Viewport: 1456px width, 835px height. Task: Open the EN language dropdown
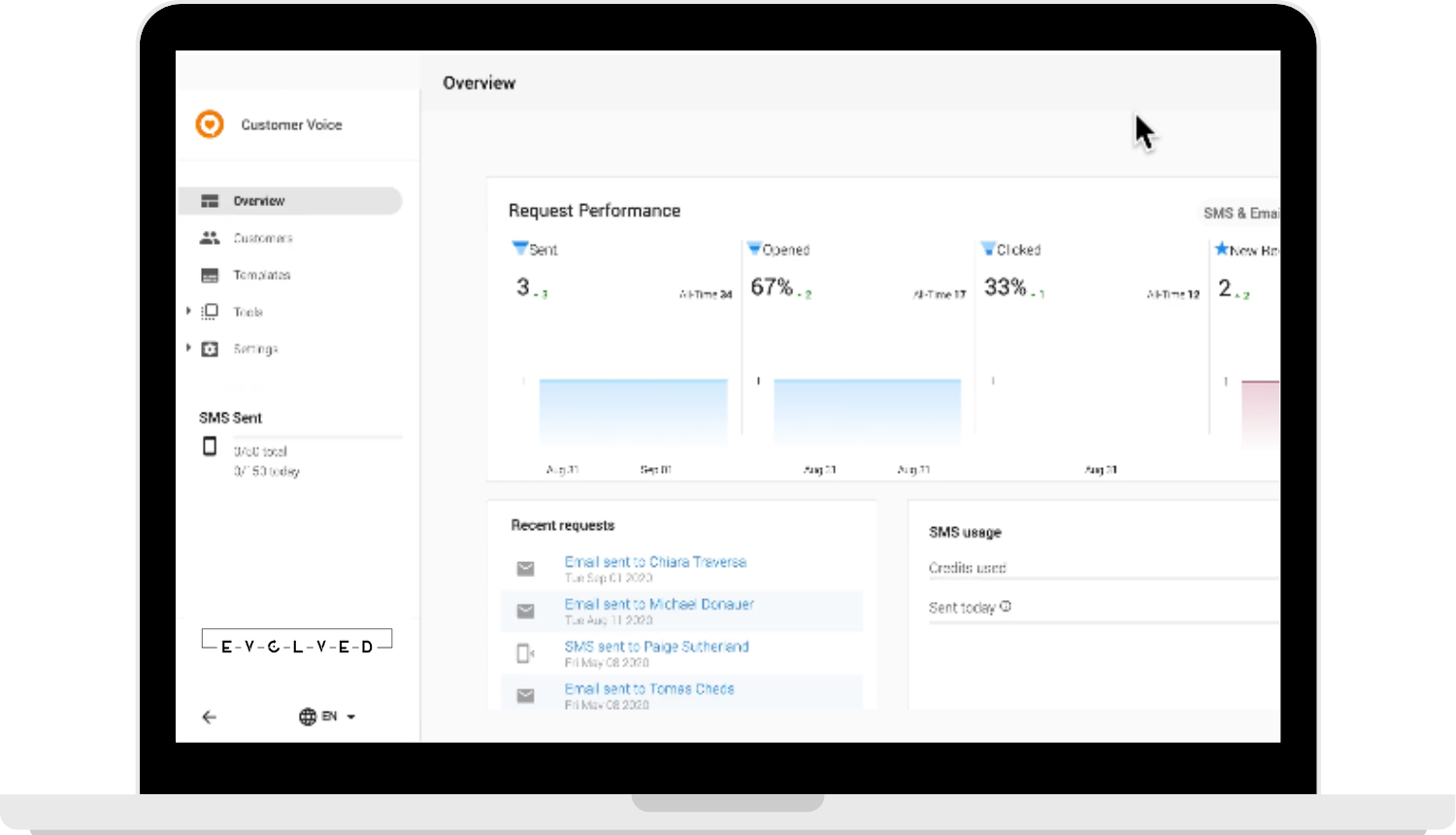[x=335, y=717]
